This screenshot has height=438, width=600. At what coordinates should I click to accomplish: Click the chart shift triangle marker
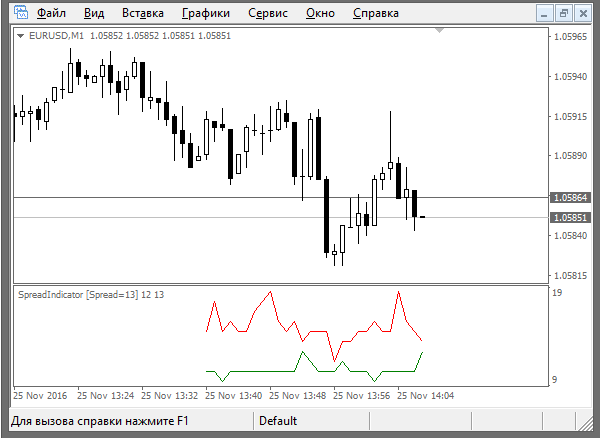(x=439, y=30)
